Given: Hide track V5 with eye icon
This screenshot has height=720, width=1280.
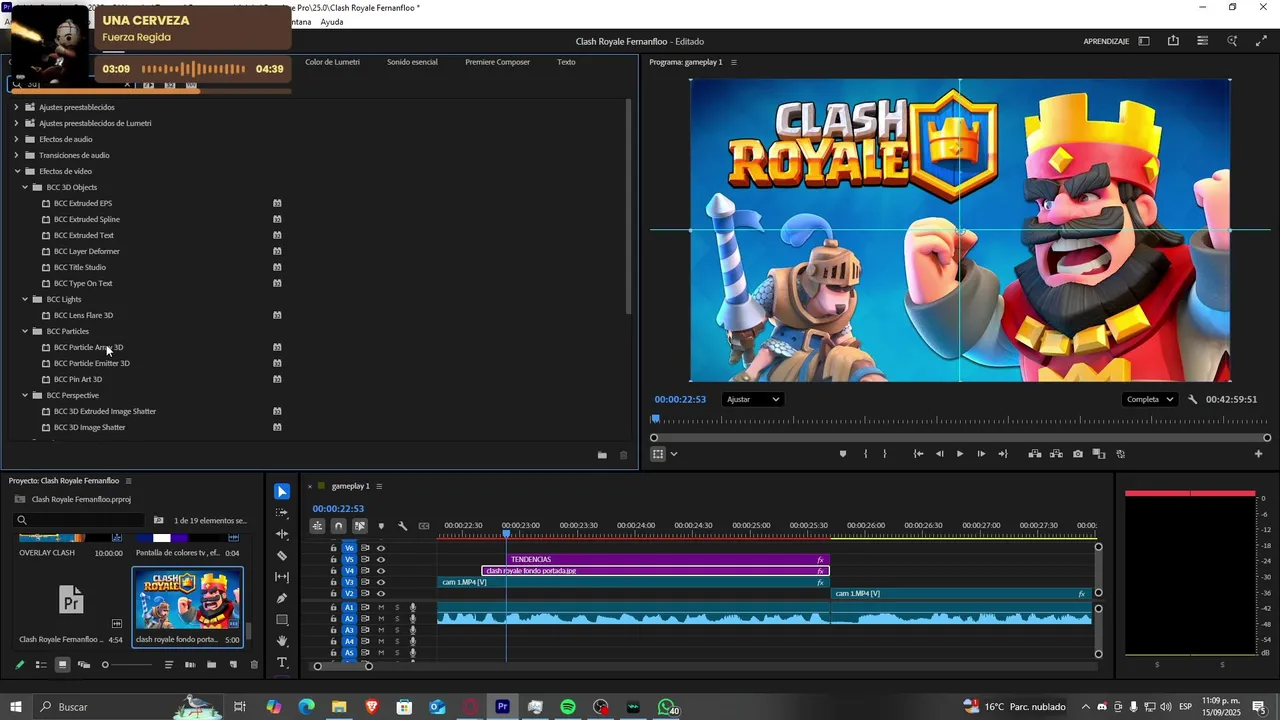Looking at the screenshot, I should [x=381, y=559].
